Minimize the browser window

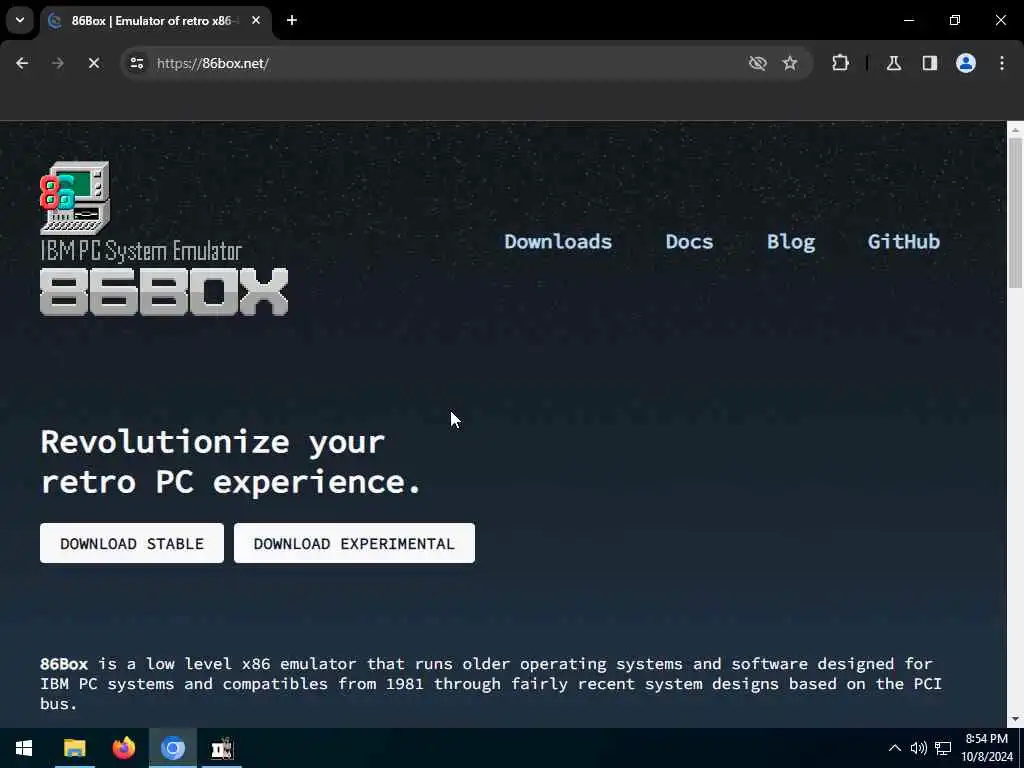[x=909, y=20]
